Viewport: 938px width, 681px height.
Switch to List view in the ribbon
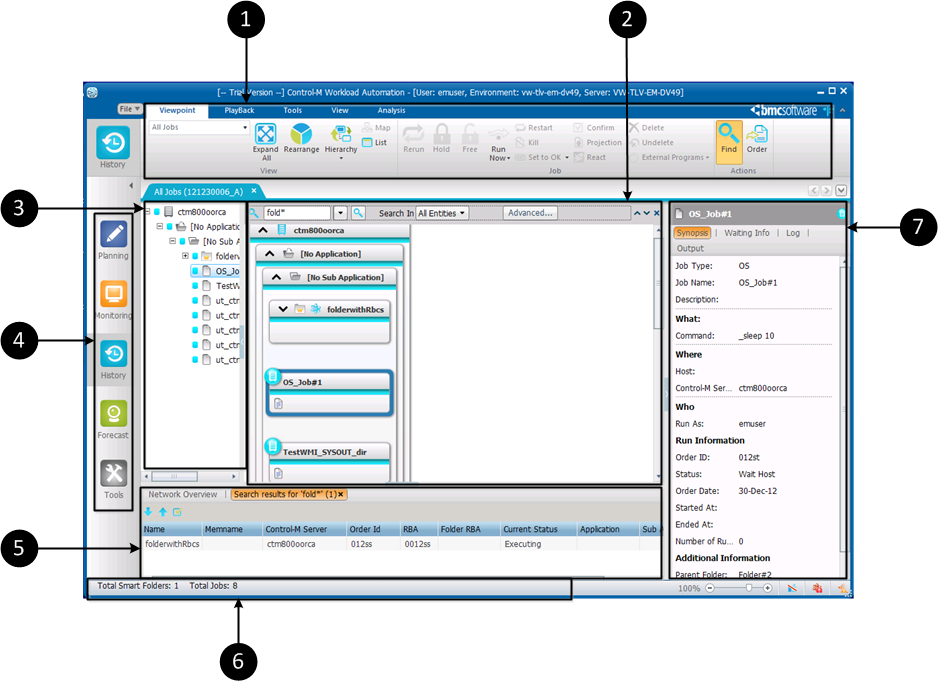pos(375,143)
